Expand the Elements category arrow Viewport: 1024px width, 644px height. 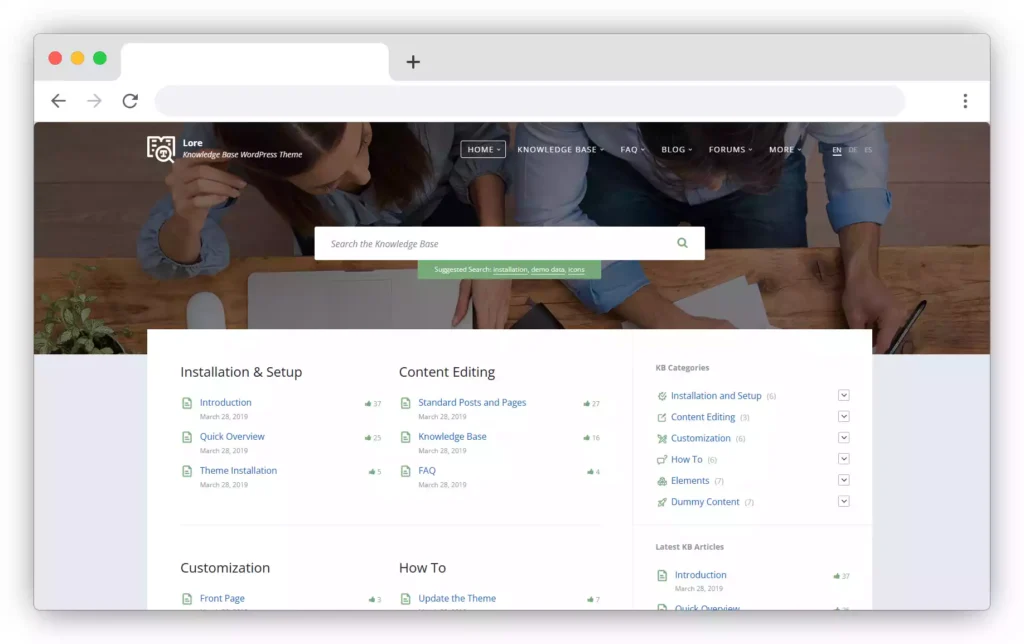click(x=844, y=480)
